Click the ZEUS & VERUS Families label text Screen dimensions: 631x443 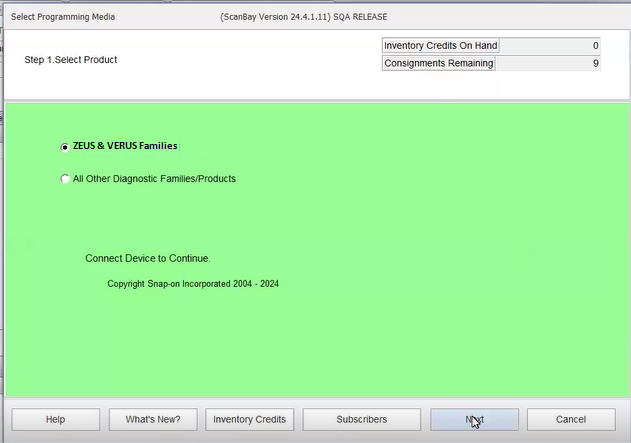pyautogui.click(x=125, y=146)
